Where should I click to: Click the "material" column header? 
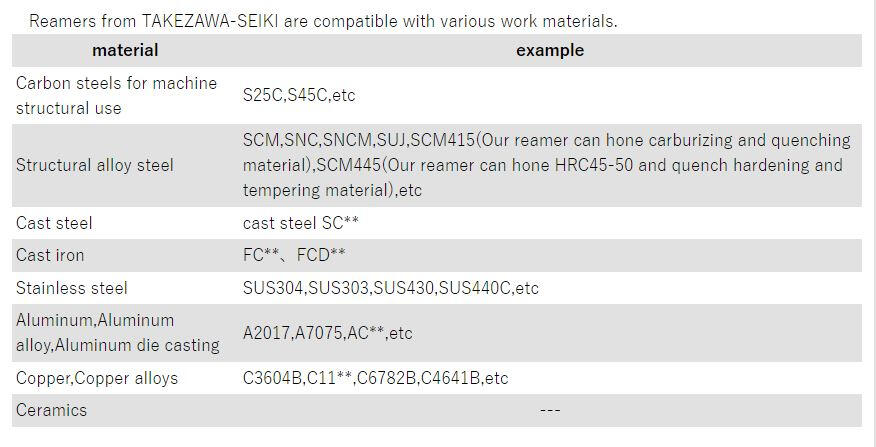[125, 50]
